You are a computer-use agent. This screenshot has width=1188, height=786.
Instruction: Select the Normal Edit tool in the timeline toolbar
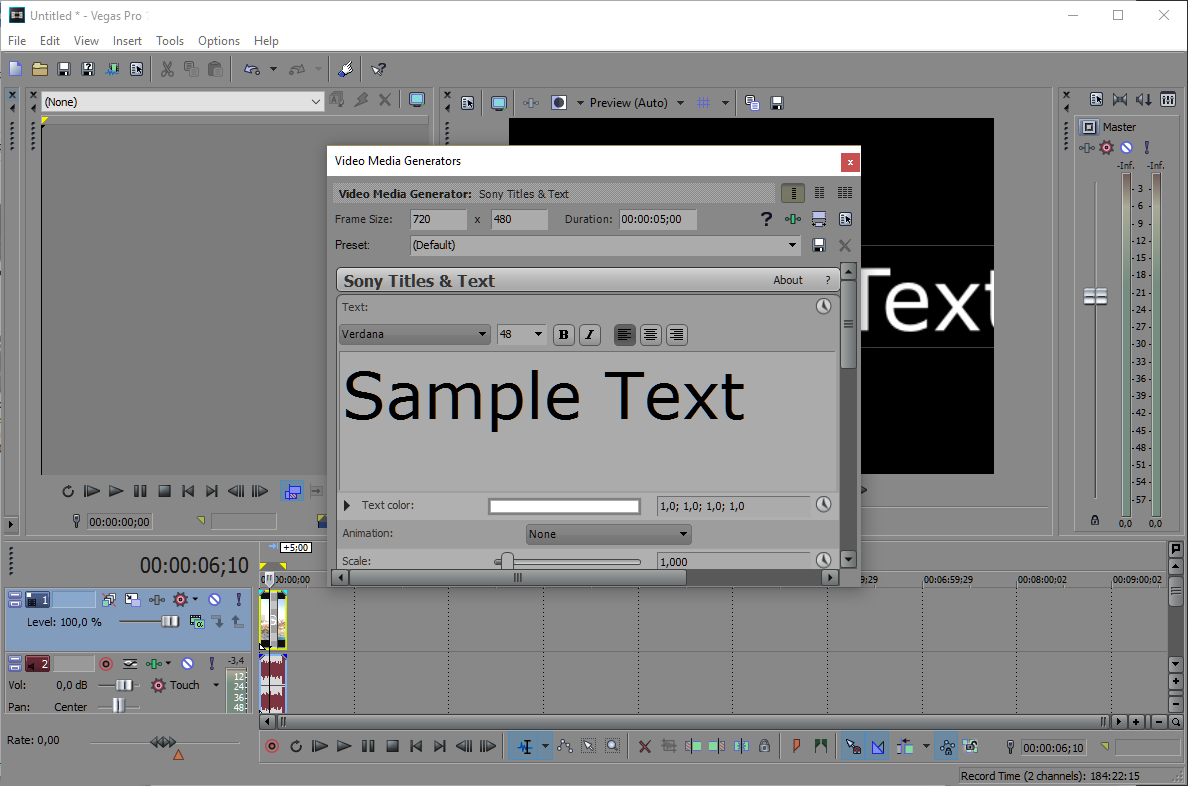pos(524,747)
